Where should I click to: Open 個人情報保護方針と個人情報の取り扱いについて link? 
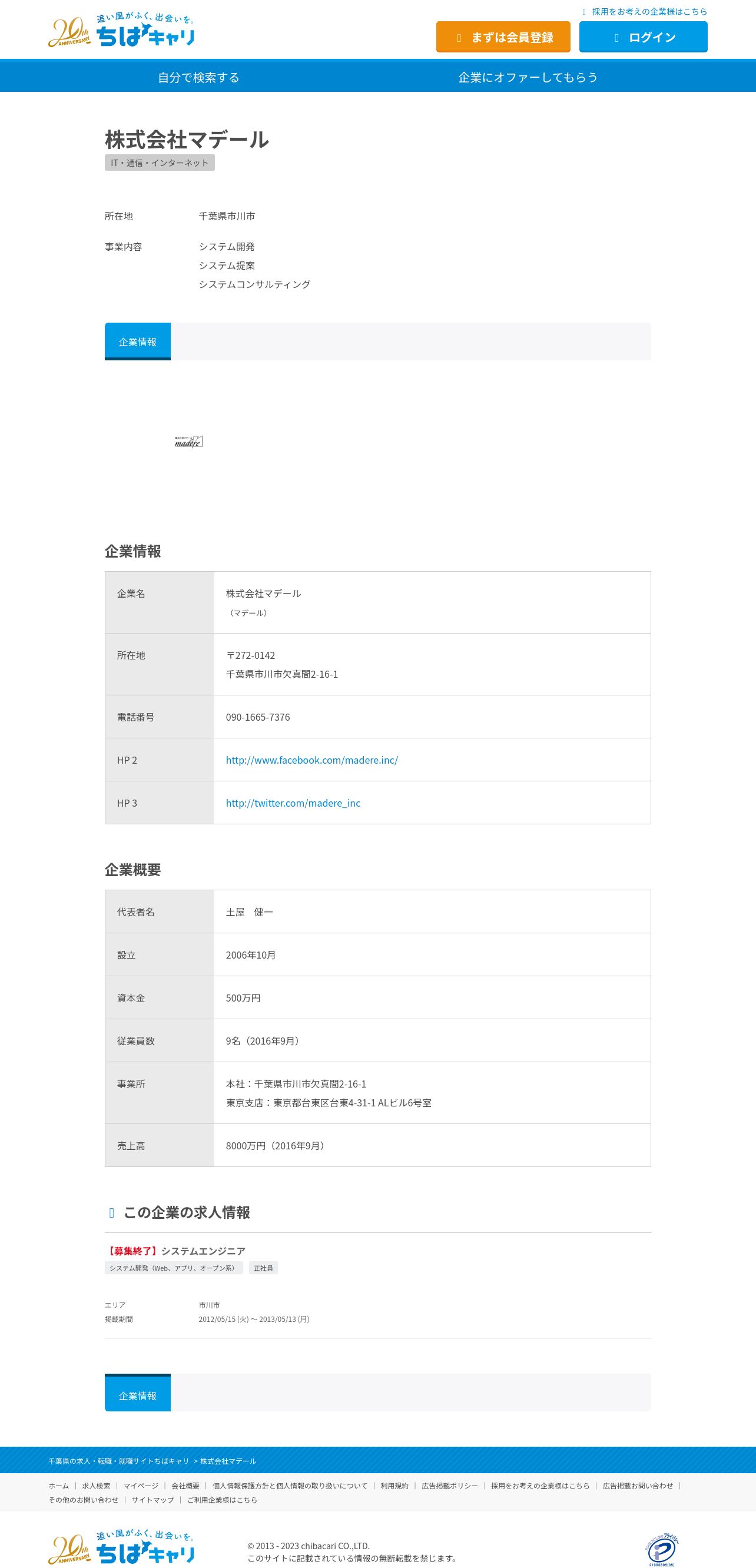pyautogui.click(x=290, y=1486)
